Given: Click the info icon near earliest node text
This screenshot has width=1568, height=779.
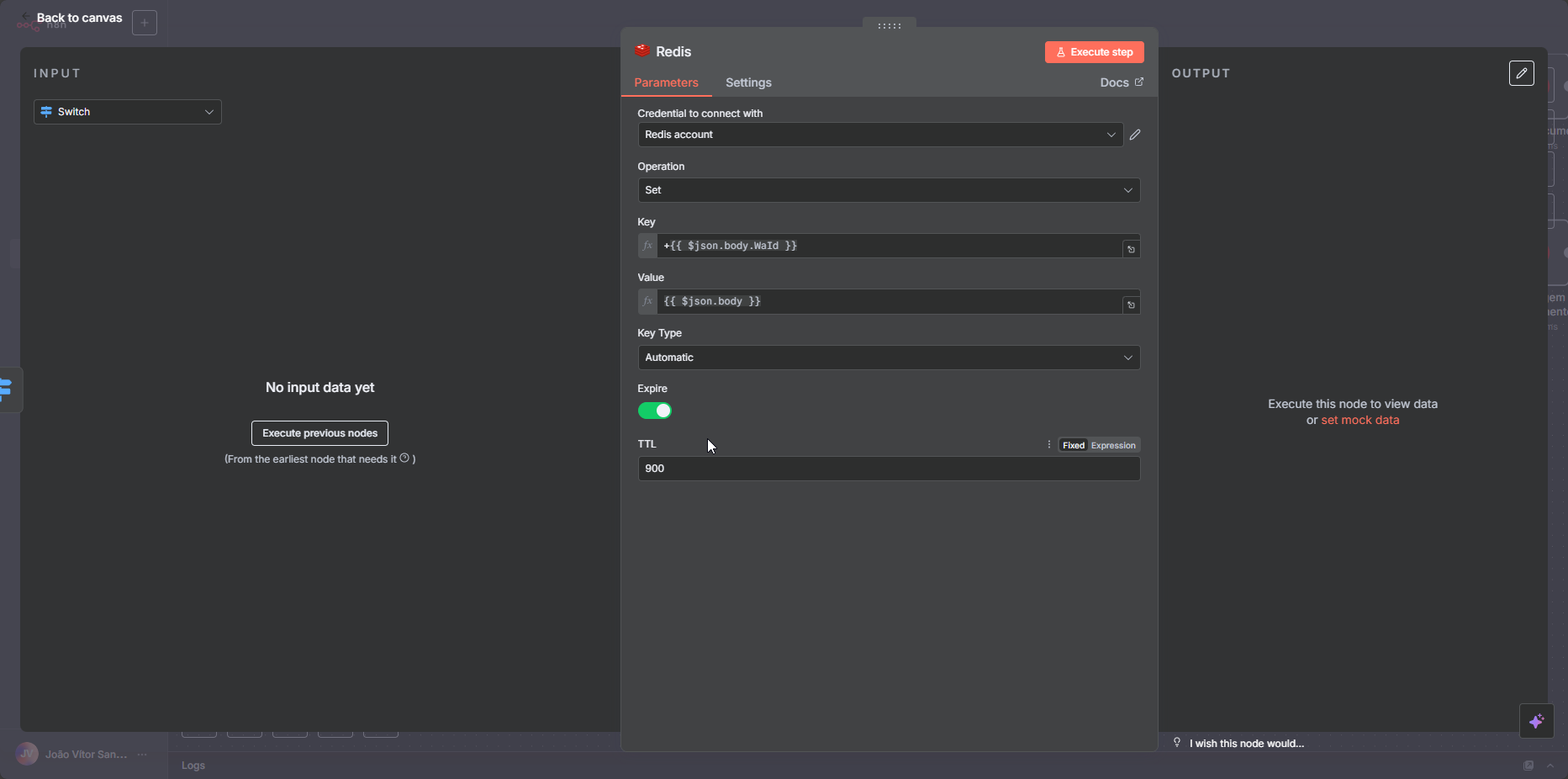Looking at the screenshot, I should (404, 458).
